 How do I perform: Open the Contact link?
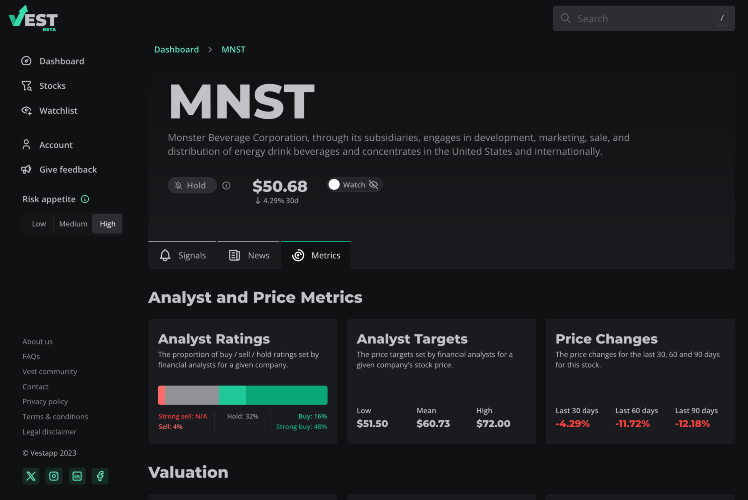35,386
